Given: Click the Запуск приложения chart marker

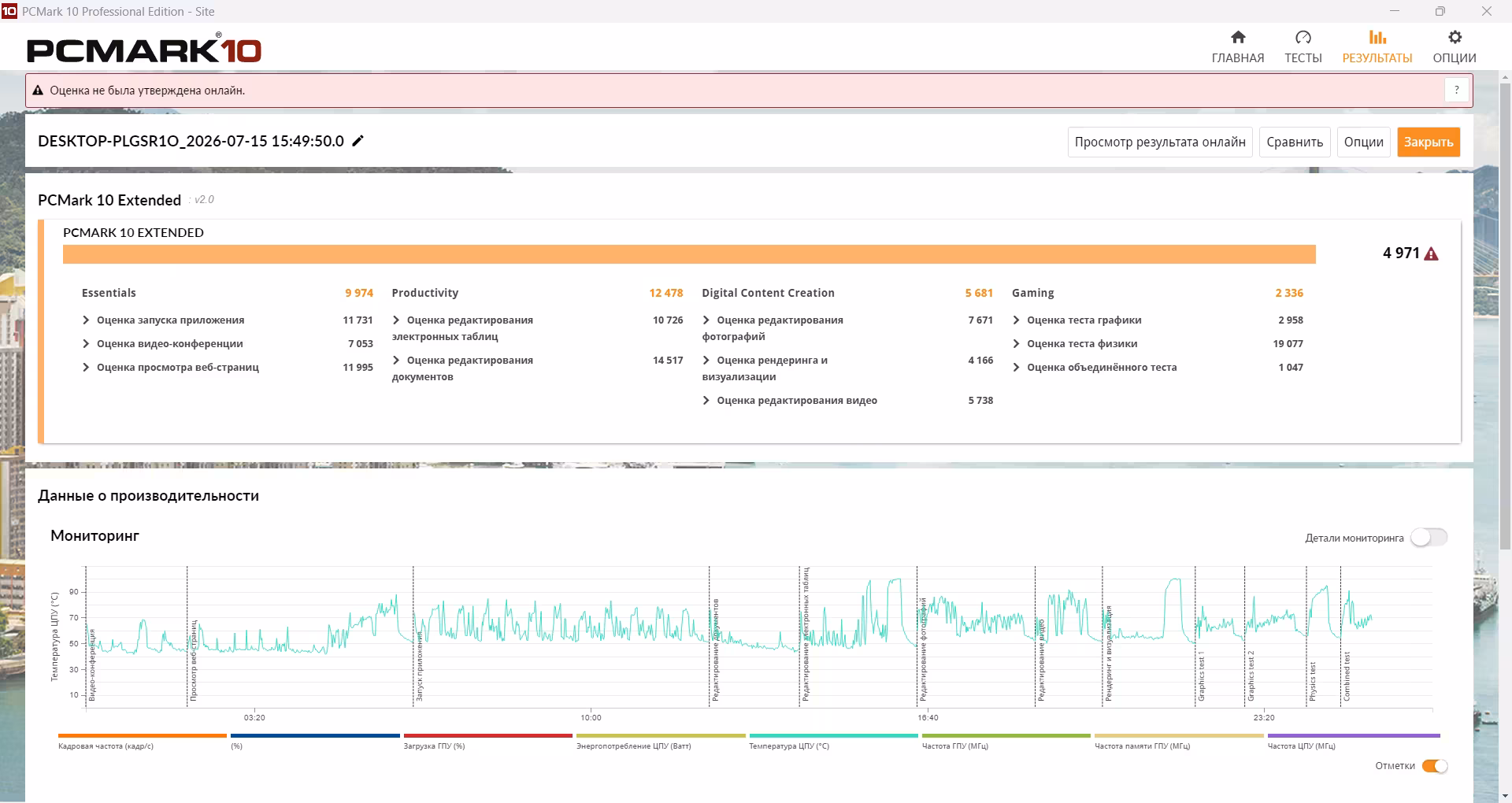Looking at the screenshot, I should (x=420, y=666).
